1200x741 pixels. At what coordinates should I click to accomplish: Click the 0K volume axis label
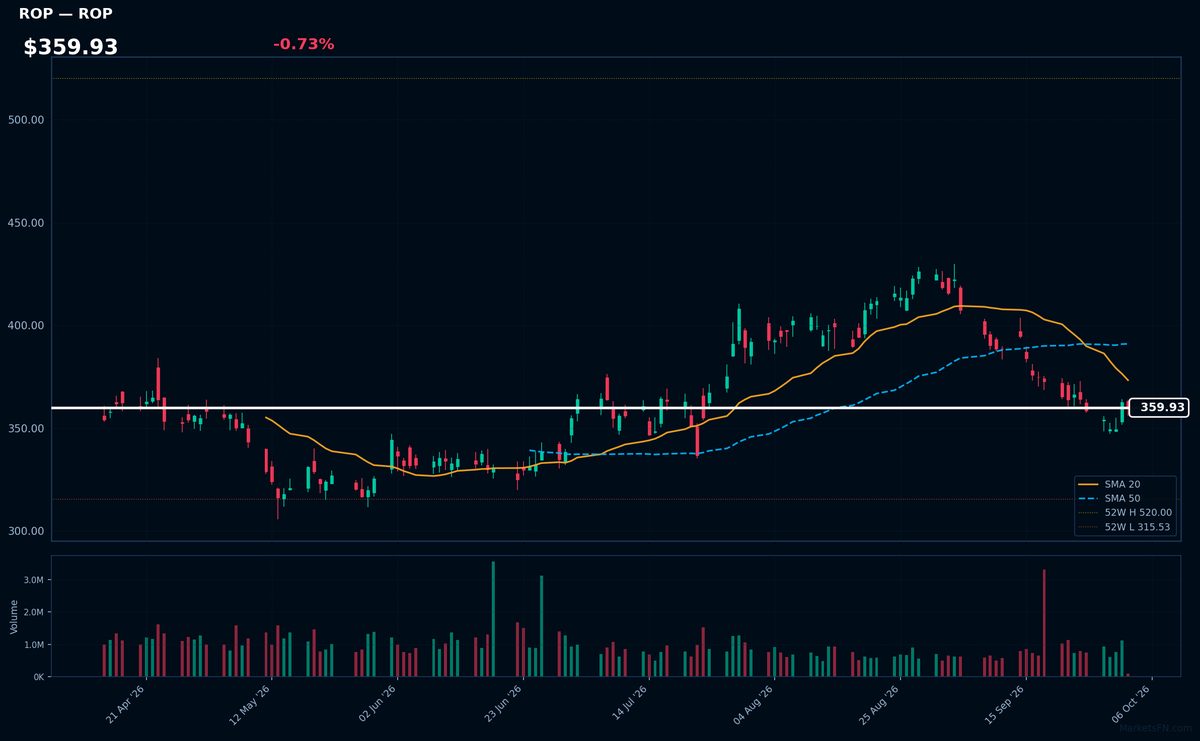click(x=38, y=677)
